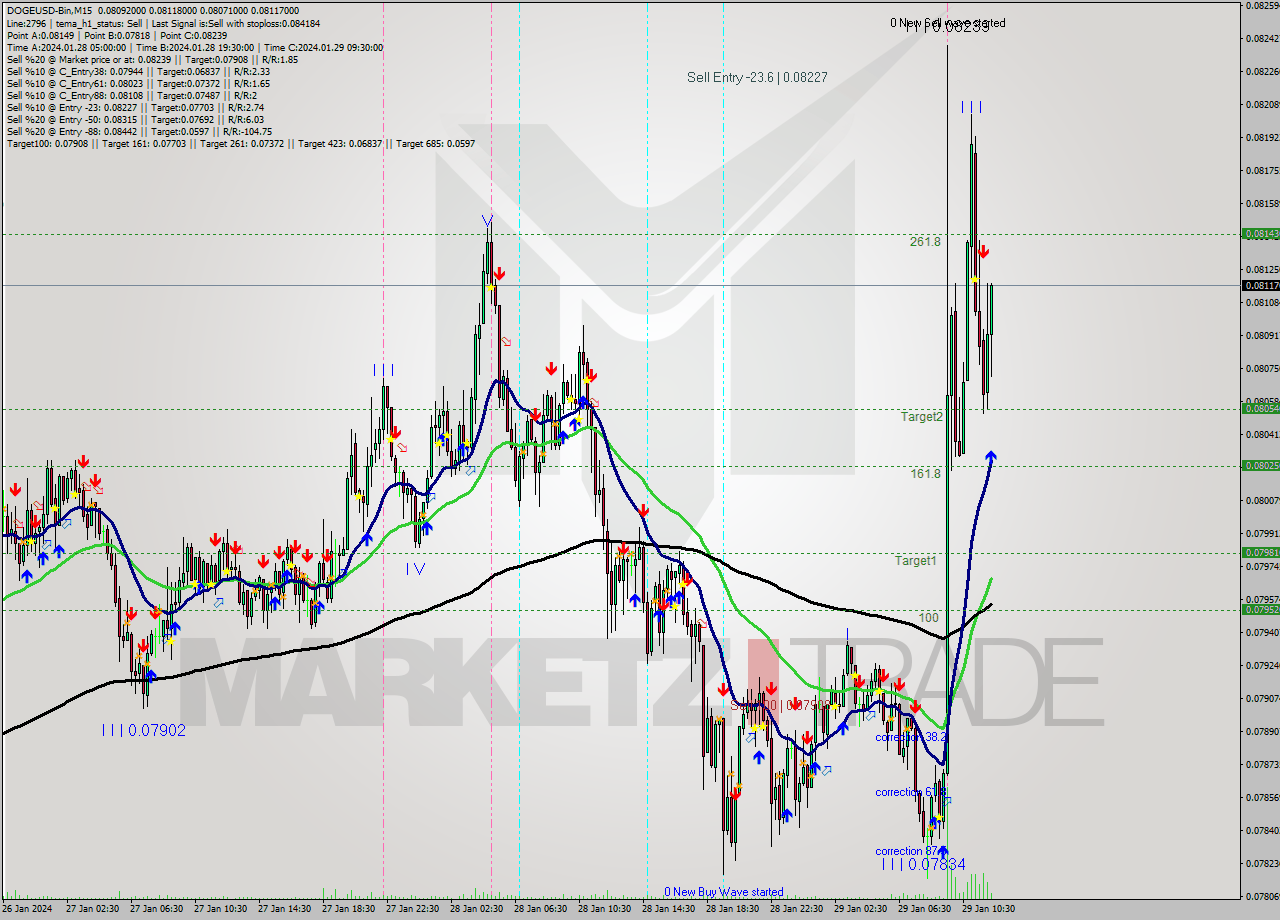Click the green 0.07952 price level tag

(1260, 609)
